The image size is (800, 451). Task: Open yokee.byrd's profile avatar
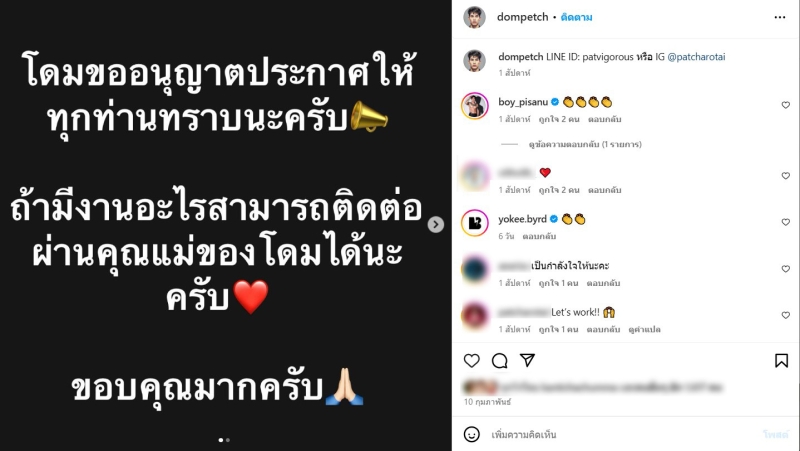tap(474, 223)
